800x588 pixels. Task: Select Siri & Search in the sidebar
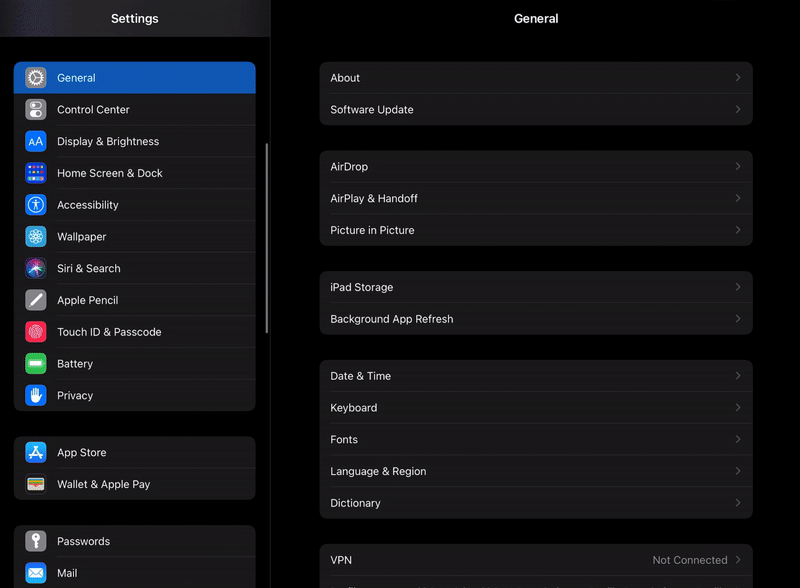135,268
